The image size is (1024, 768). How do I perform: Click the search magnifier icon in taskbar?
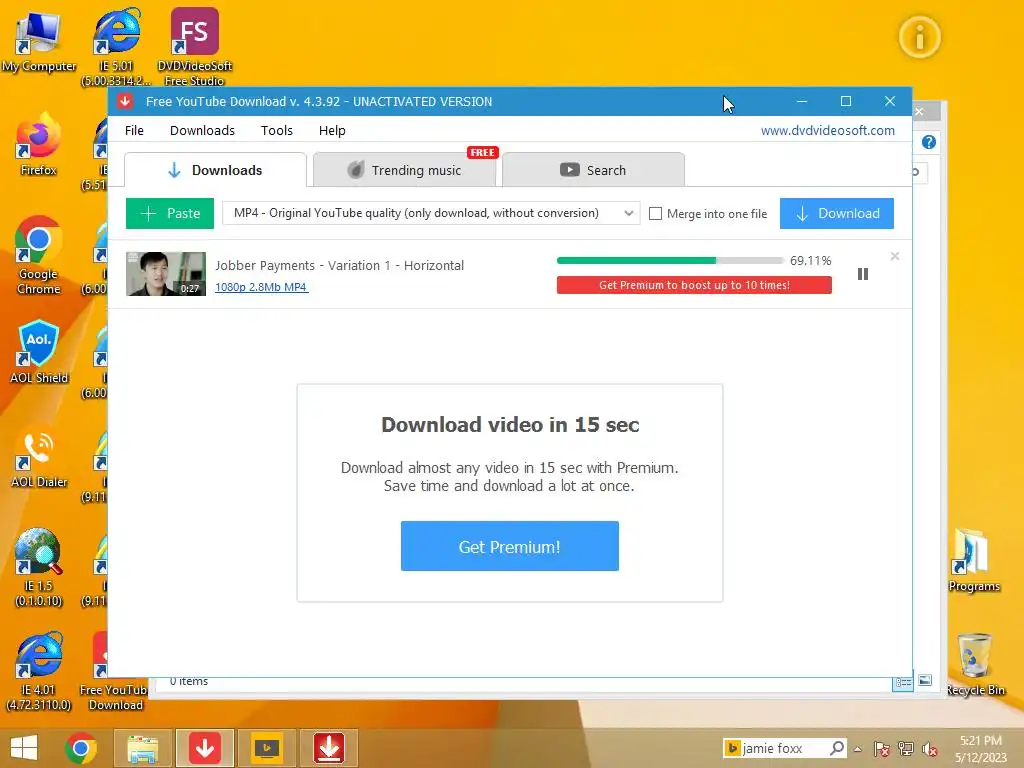point(837,748)
